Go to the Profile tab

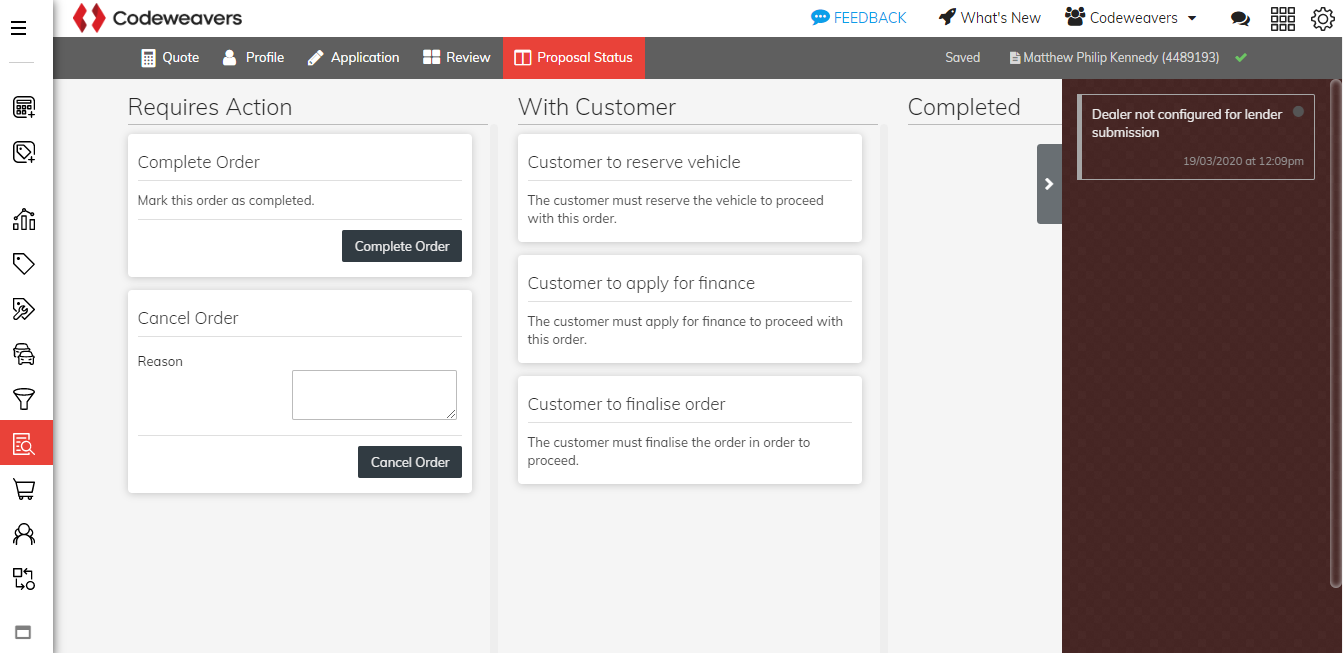coord(253,58)
